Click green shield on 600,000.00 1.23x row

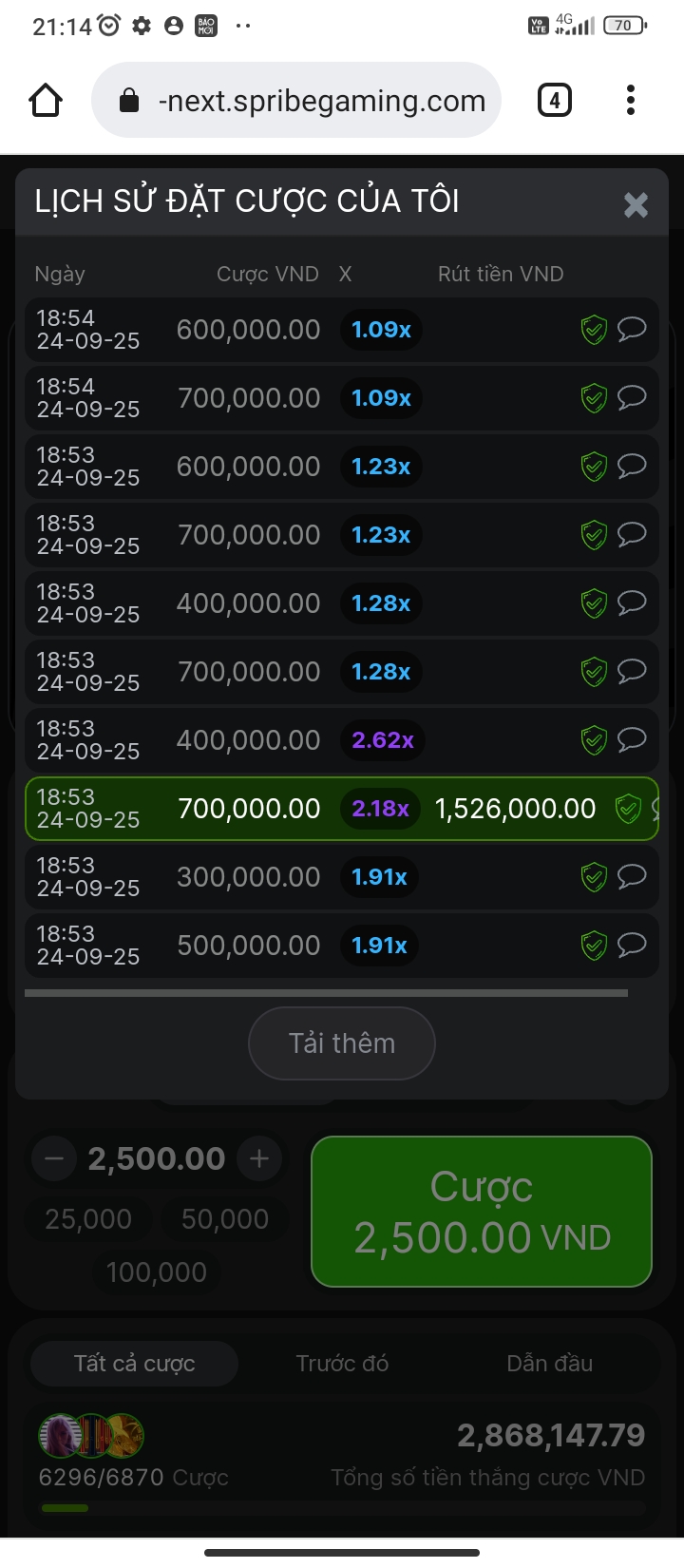coord(594,467)
